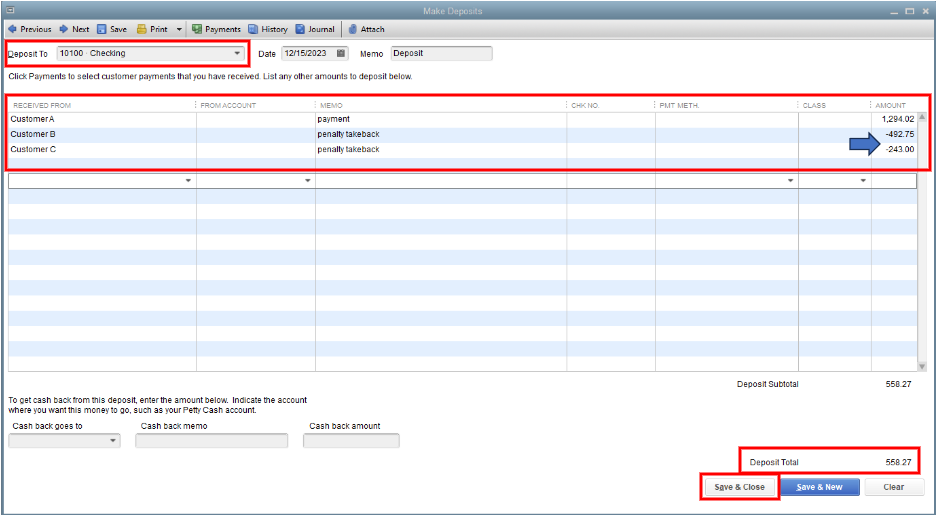Click the Save & New button
The image size is (936, 516).
point(820,487)
